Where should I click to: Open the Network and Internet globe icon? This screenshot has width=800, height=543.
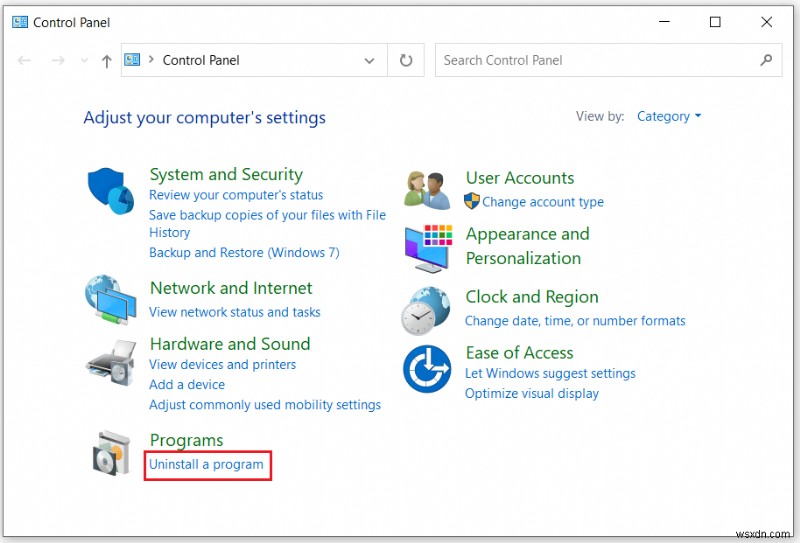pos(111,300)
